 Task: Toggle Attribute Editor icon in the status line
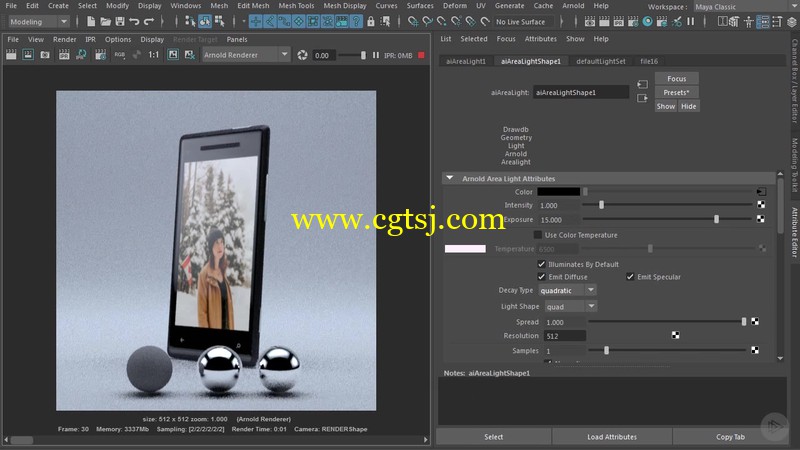763,21
